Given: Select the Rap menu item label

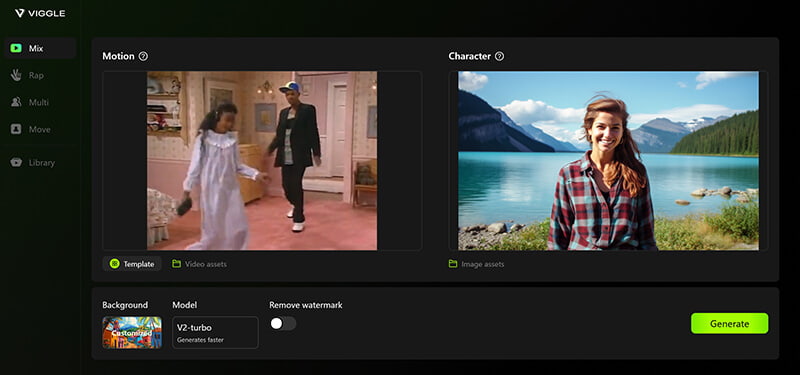Looking at the screenshot, I should [x=36, y=75].
